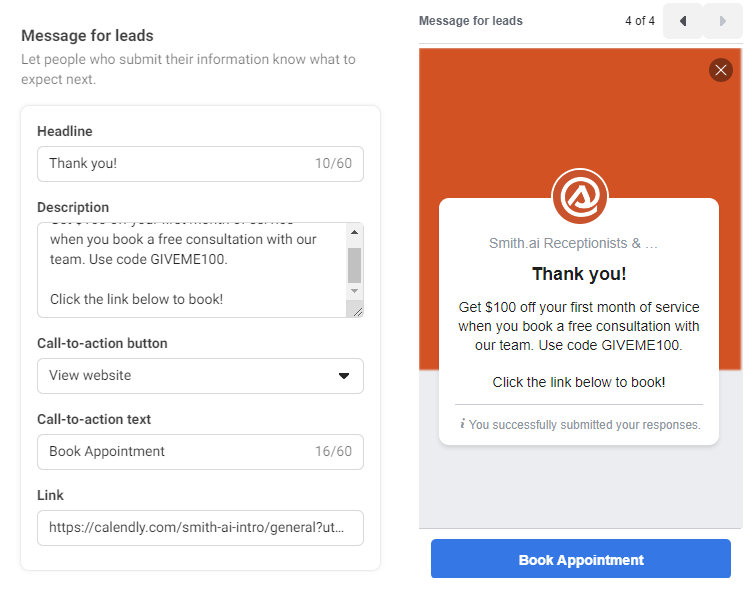Click the Smith.ai logo in preview
753x598 pixels.
pos(579,196)
